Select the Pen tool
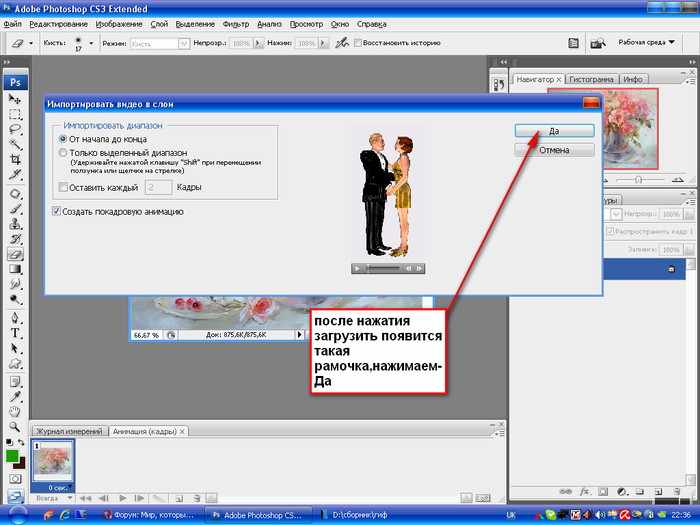The image size is (700, 525). [x=15, y=318]
